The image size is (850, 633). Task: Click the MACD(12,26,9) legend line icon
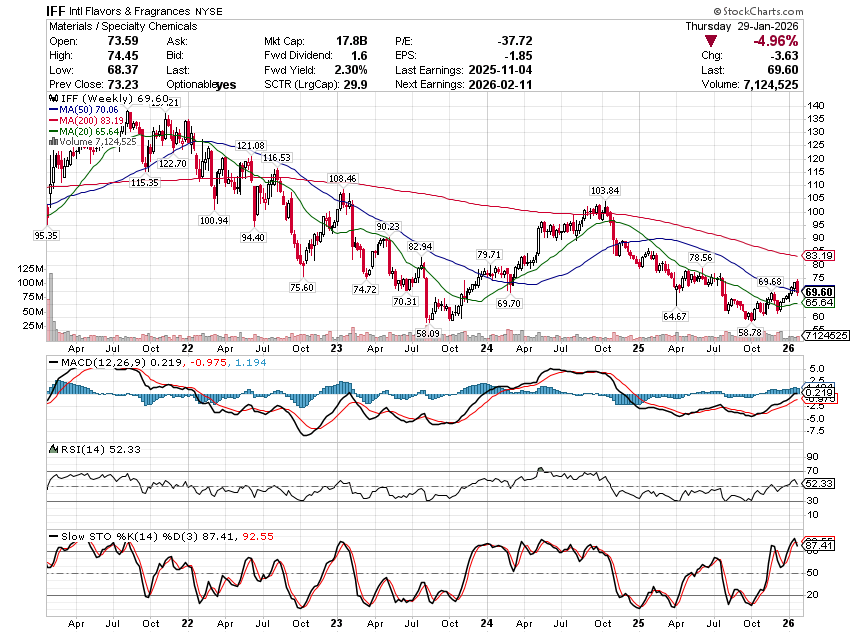tap(53, 360)
